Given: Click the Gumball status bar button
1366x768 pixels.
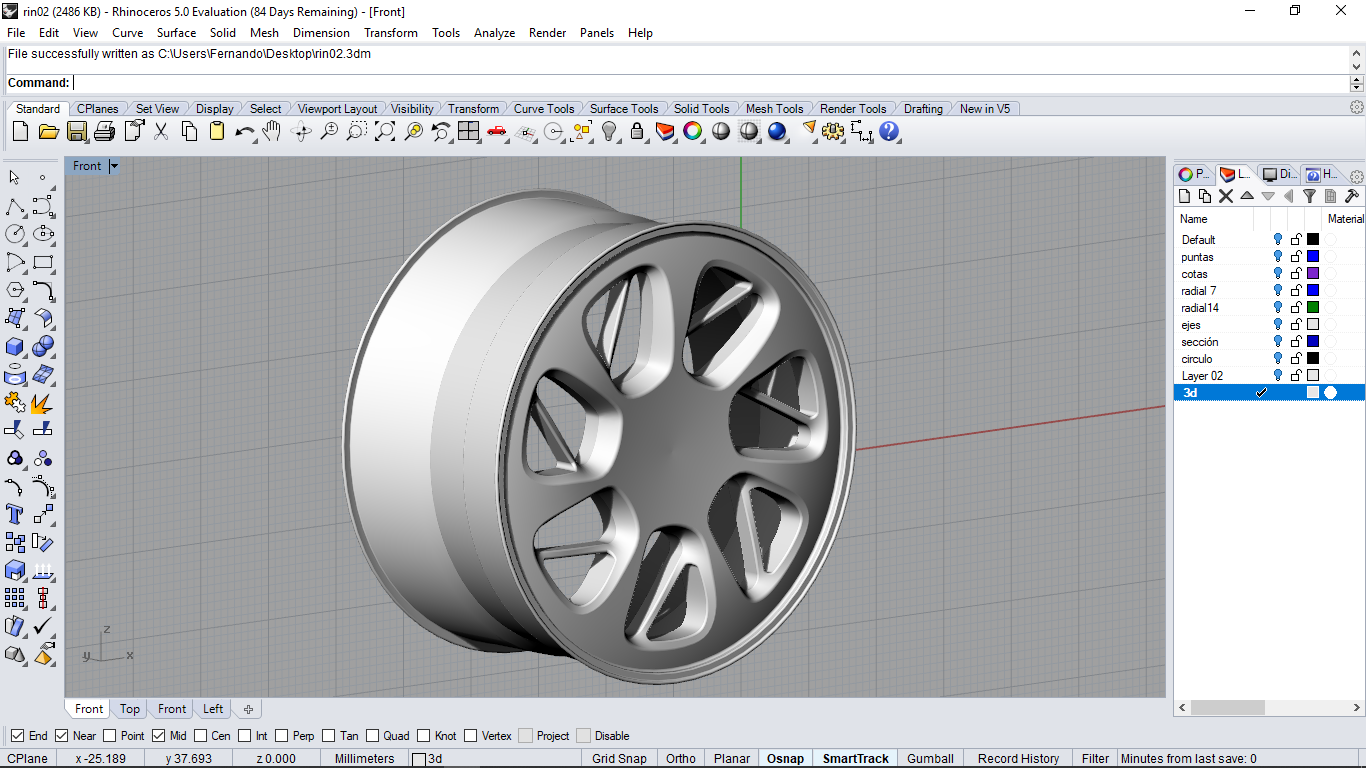Looking at the screenshot, I should pyautogui.click(x=930, y=759).
